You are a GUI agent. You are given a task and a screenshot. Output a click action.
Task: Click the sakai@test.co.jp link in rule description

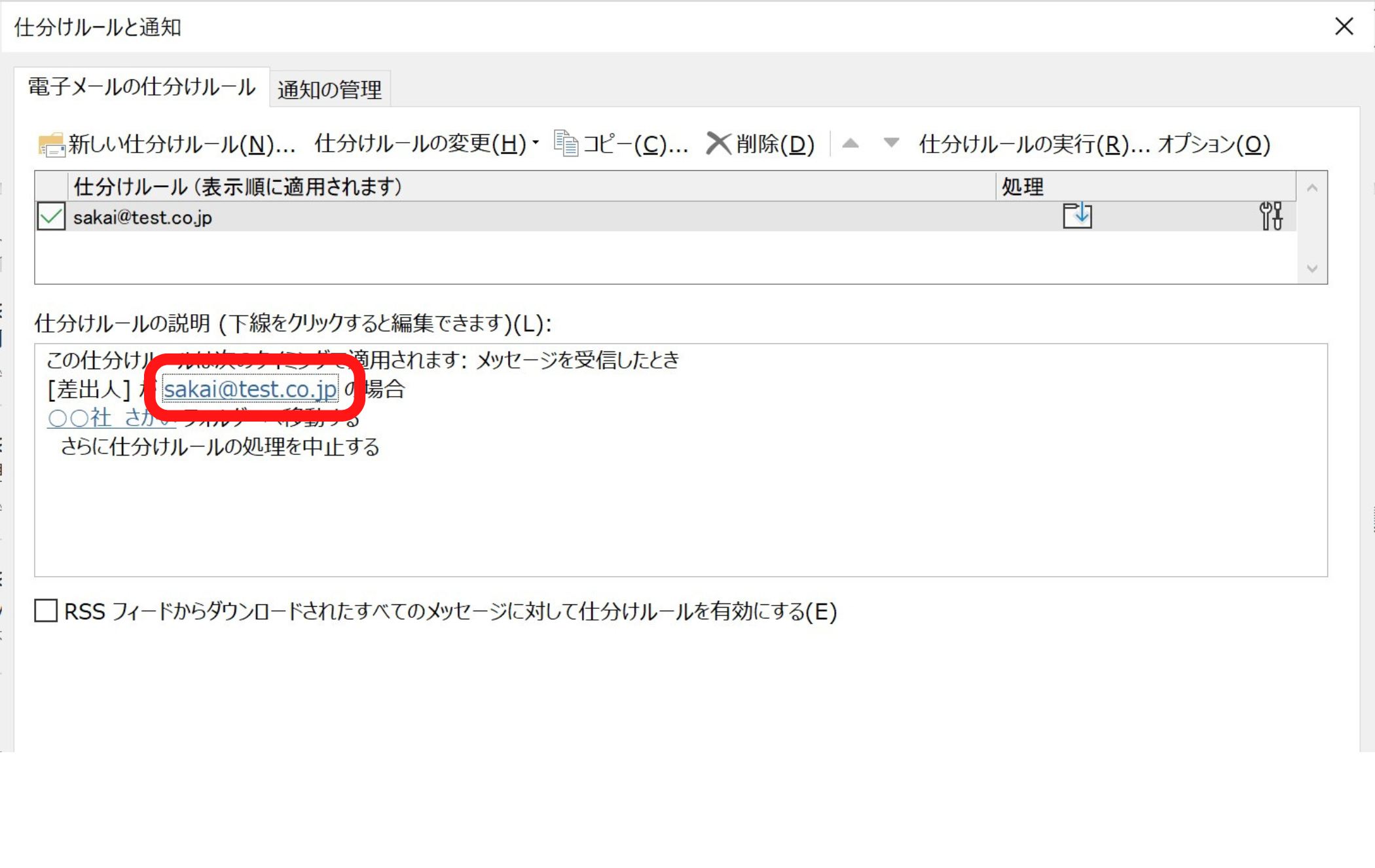(250, 389)
